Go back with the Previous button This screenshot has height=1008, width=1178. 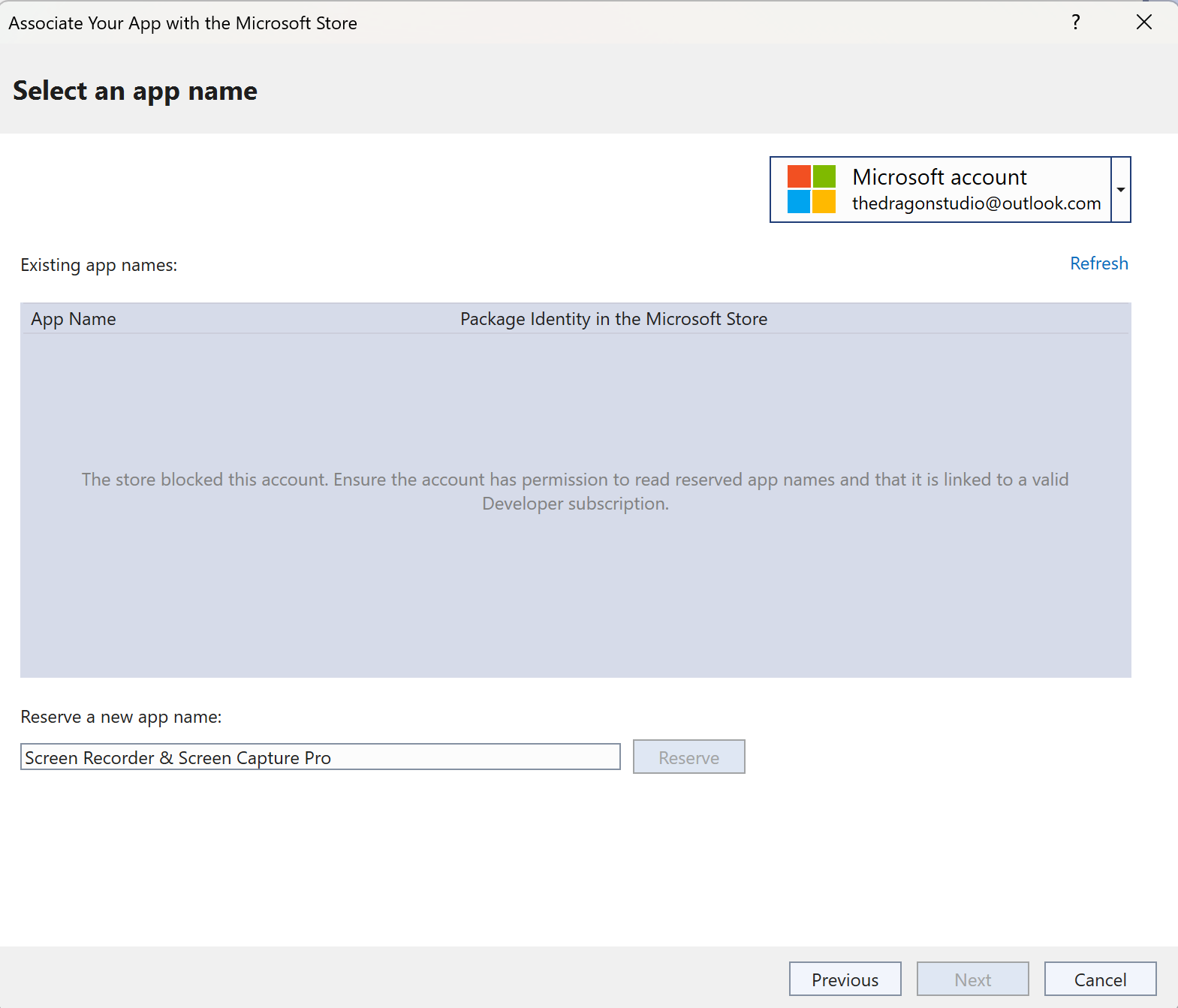pos(845,979)
